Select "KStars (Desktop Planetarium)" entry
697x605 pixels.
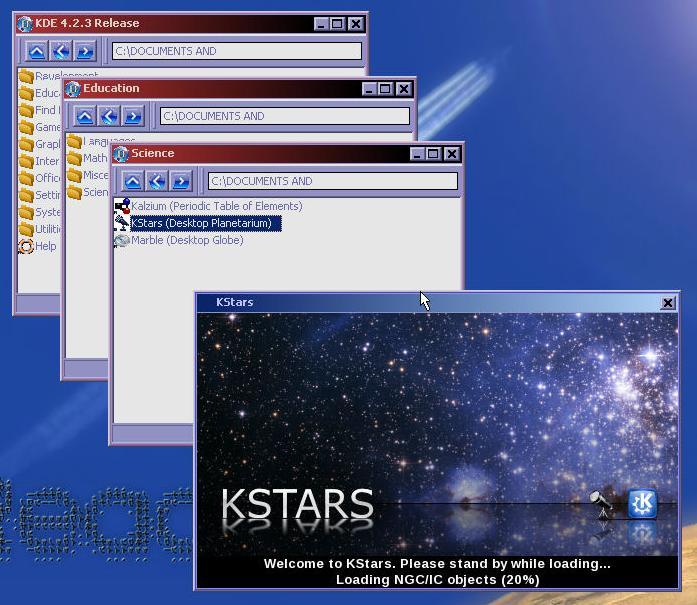pos(205,223)
